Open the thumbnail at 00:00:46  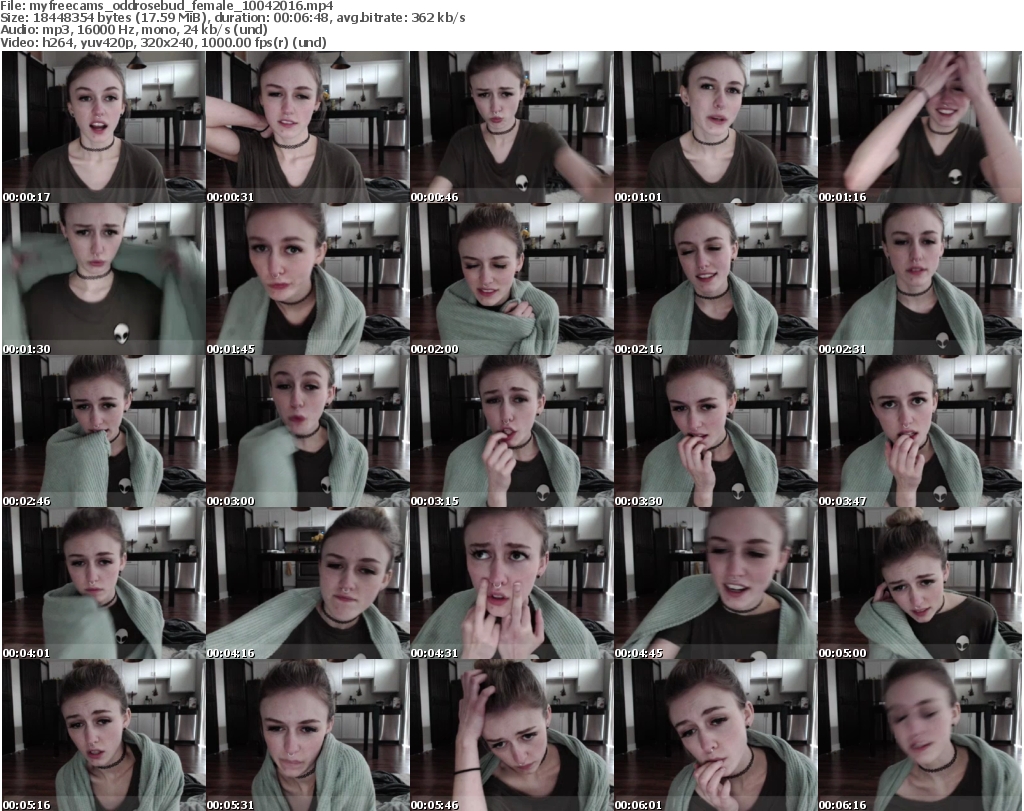[511, 128]
